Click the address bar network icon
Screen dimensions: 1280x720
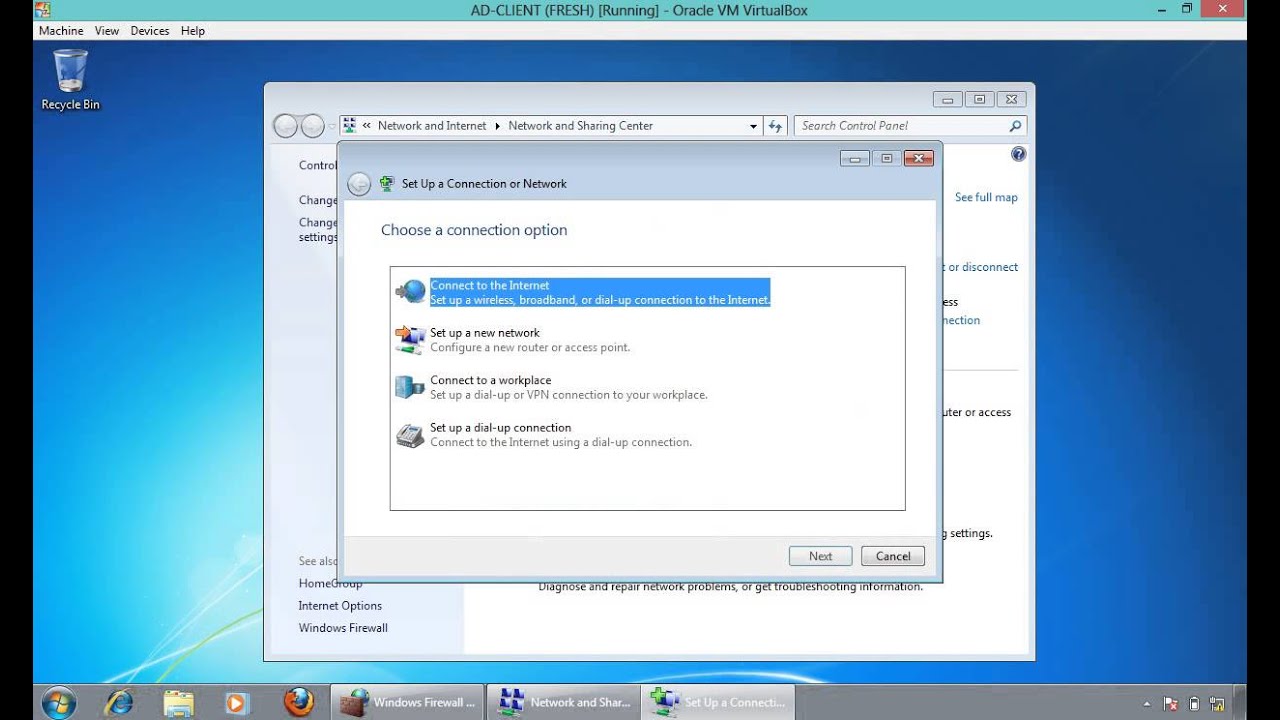point(349,126)
